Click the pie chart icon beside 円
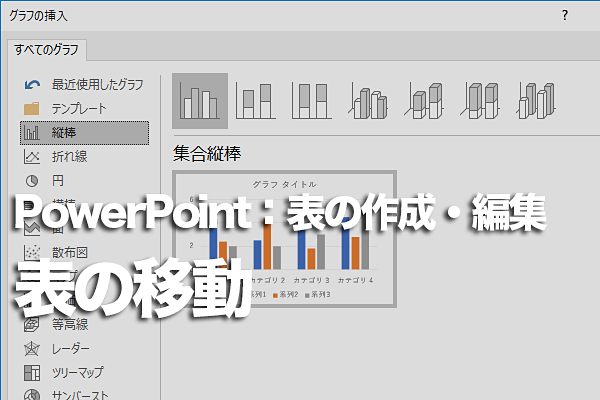Viewport: 600px width, 400px height. [32, 181]
